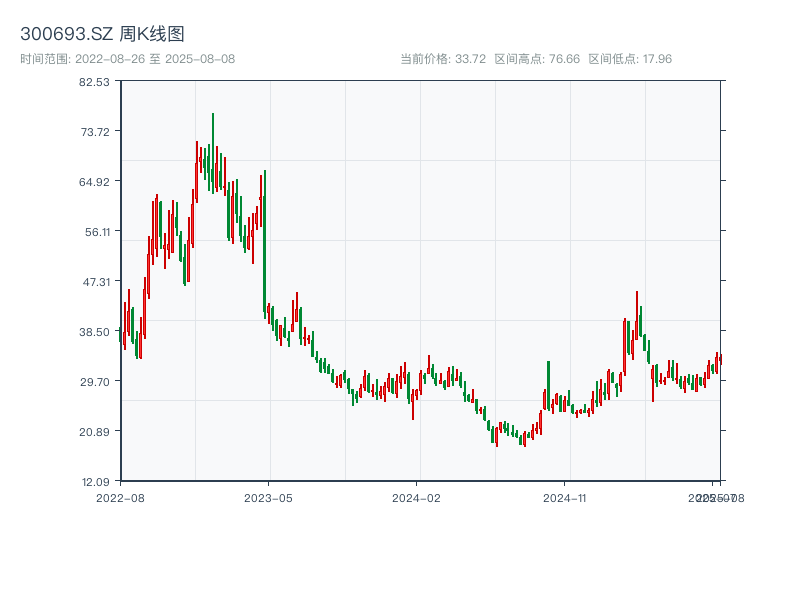Click x-axis label 2024-02

coord(416,498)
